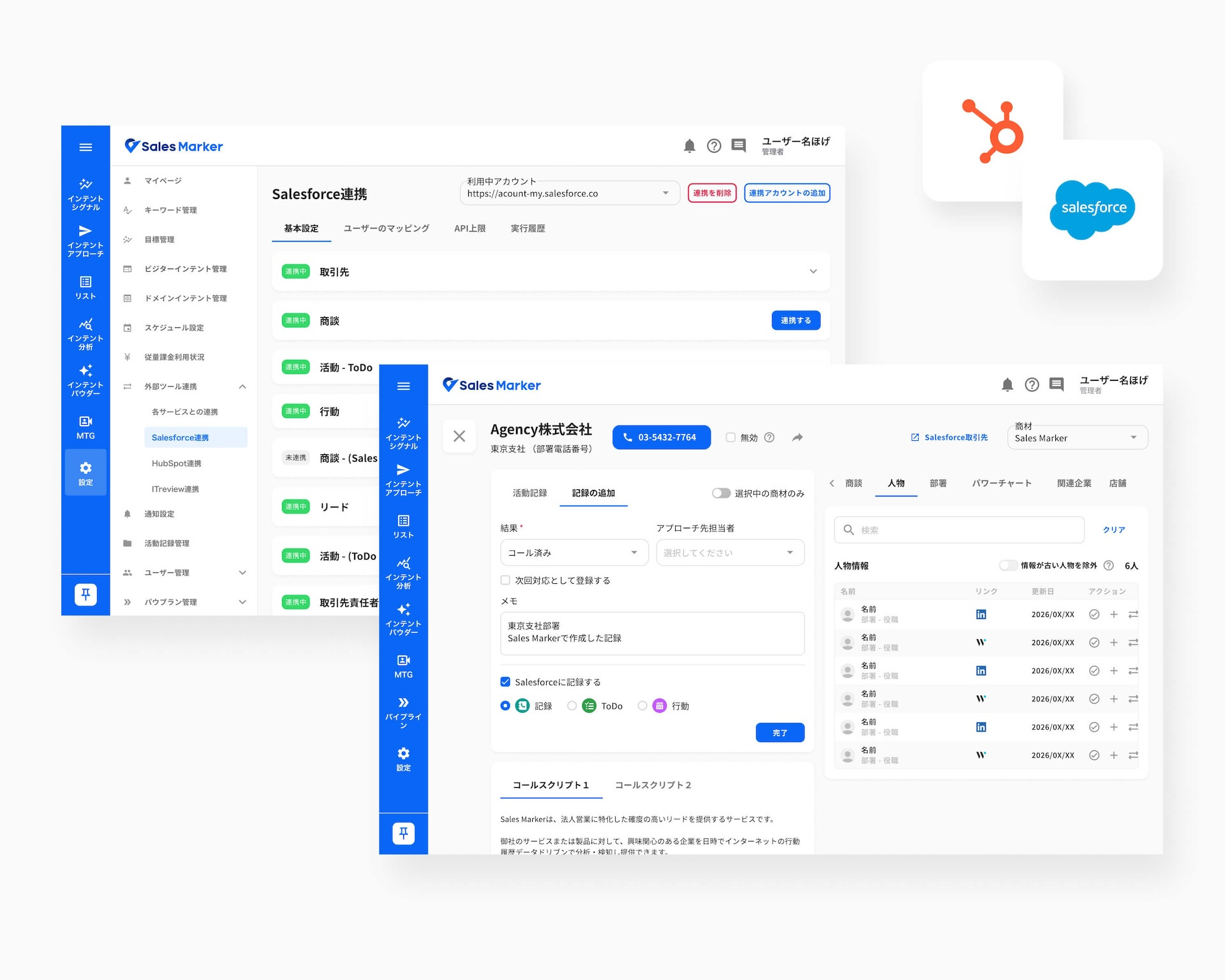Screen dimensions: 1225x980
Task: Open インテントシグナル in front window sidebar
Action: pyautogui.click(x=403, y=433)
